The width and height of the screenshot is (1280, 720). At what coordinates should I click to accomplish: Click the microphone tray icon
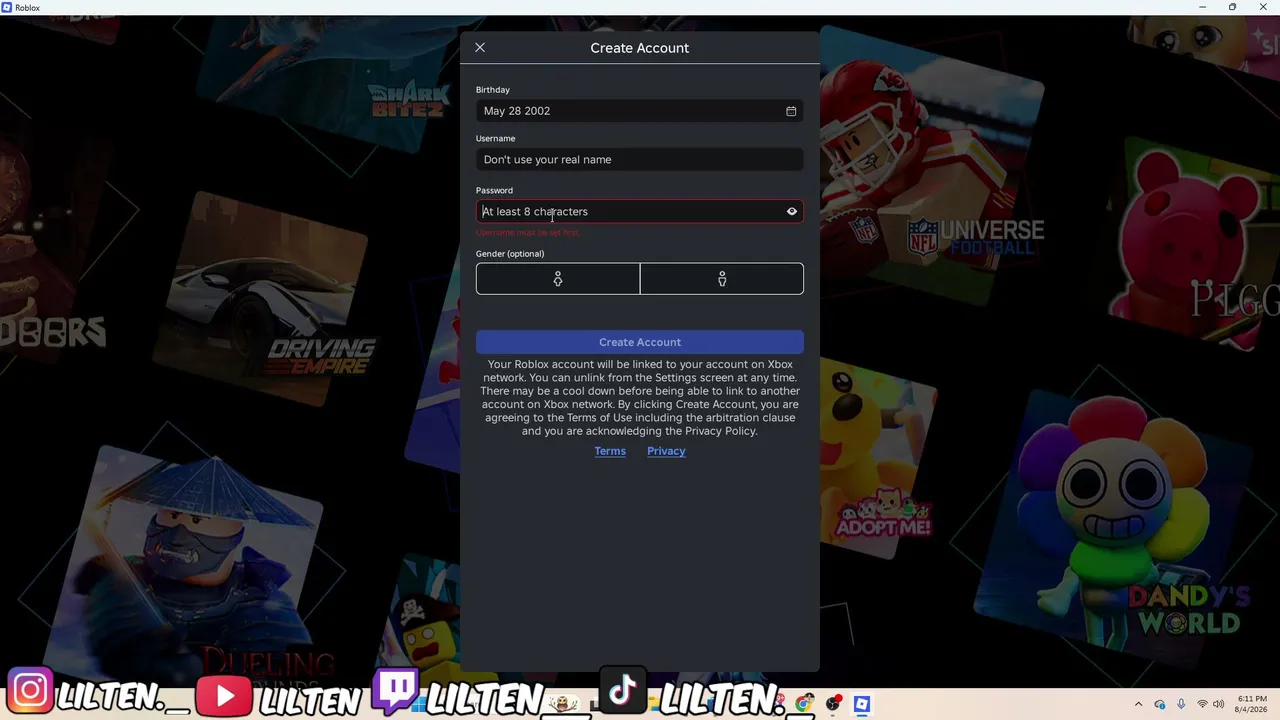1181,704
